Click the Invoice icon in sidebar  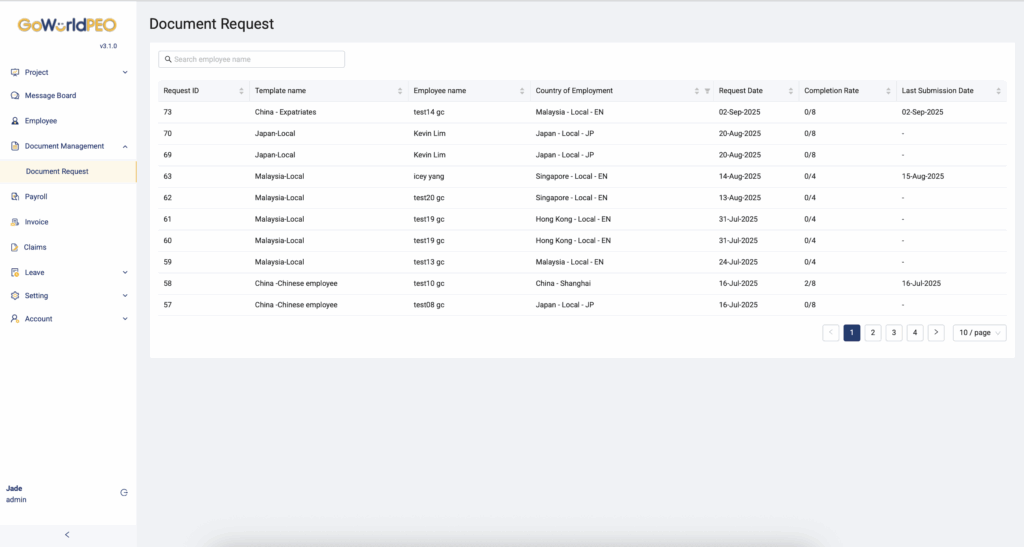pyautogui.click(x=15, y=222)
